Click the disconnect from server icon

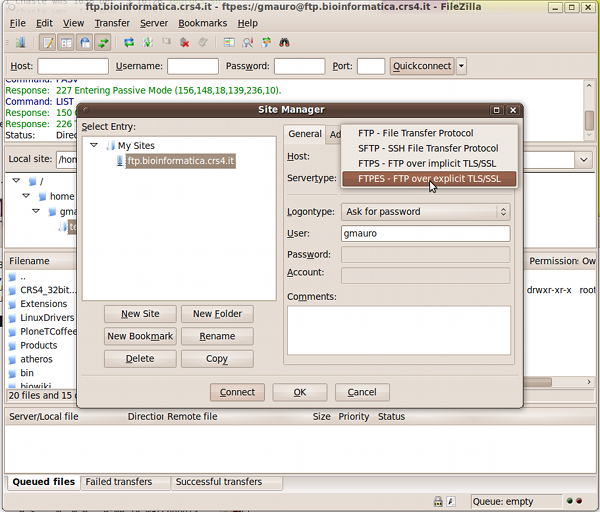pos(184,42)
